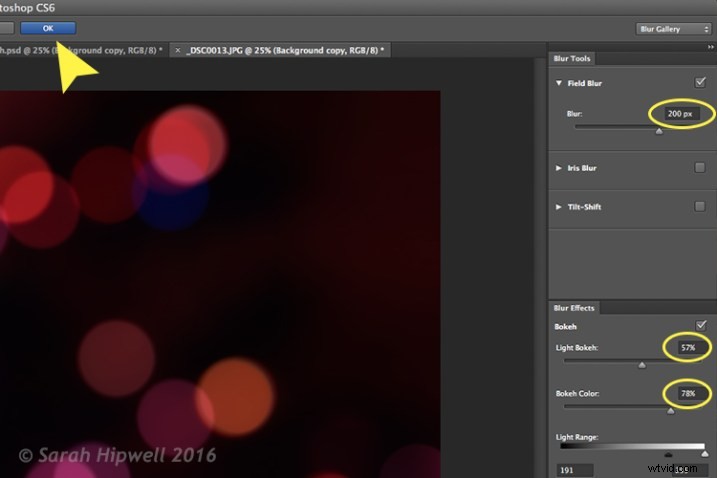Collapse the Field Blur section
This screenshot has height=478, width=717.
click(559, 83)
